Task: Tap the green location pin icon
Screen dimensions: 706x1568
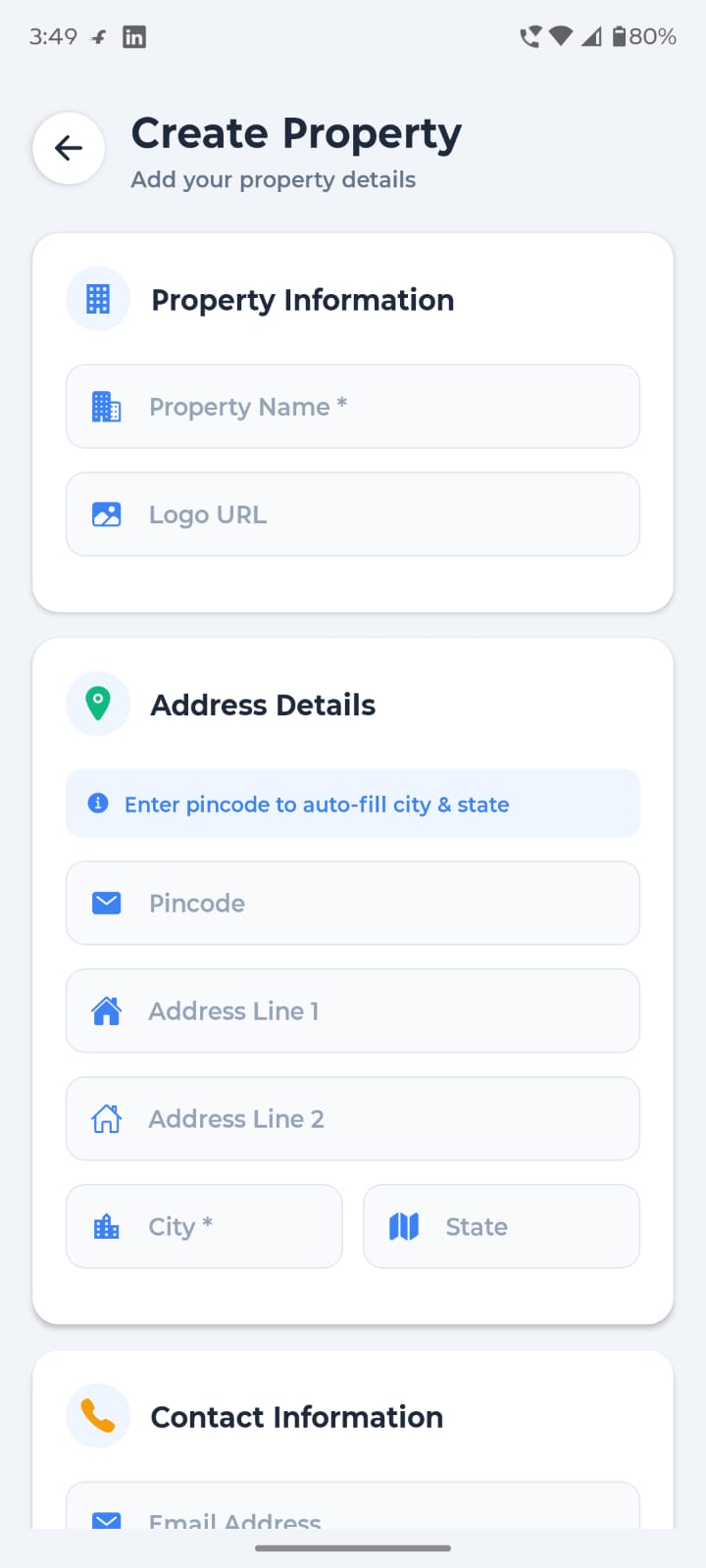Action: pyautogui.click(x=98, y=704)
